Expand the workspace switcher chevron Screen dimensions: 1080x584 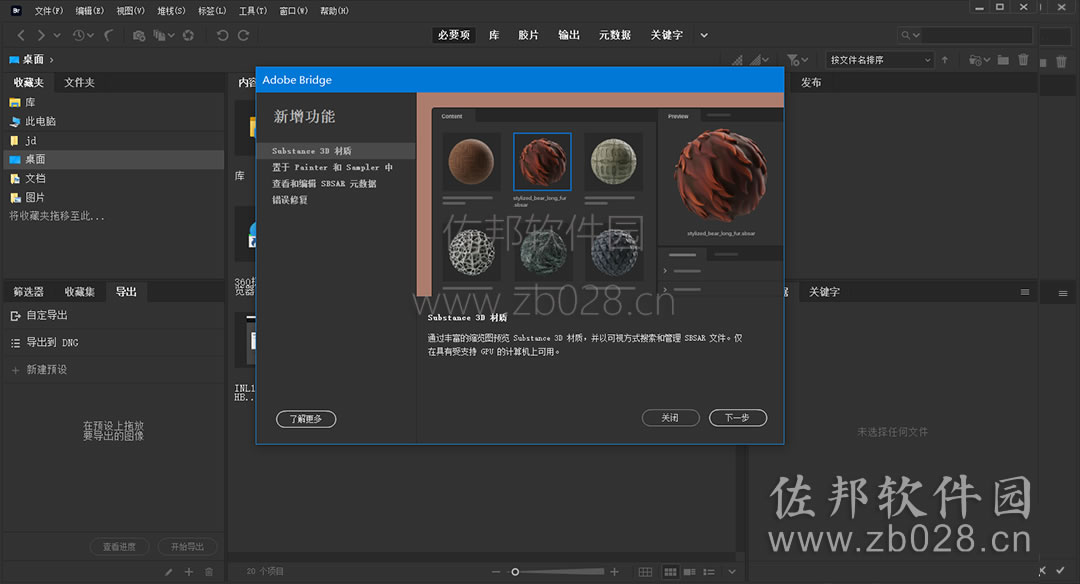pos(704,35)
